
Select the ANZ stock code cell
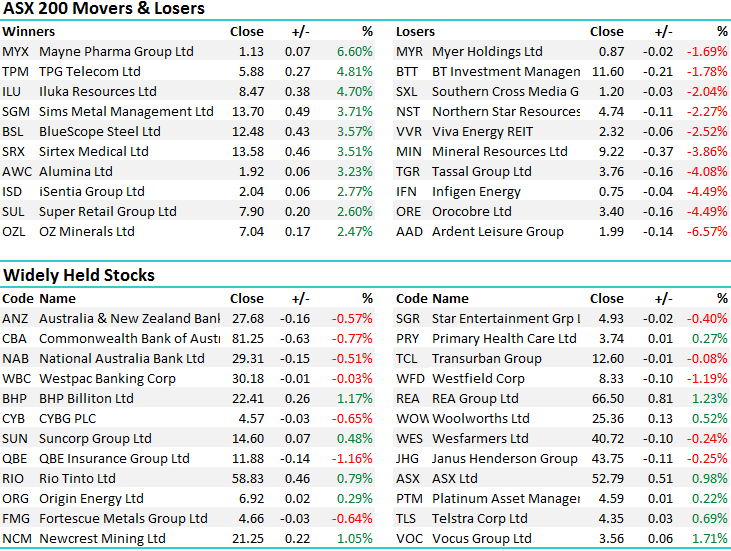tap(15, 318)
